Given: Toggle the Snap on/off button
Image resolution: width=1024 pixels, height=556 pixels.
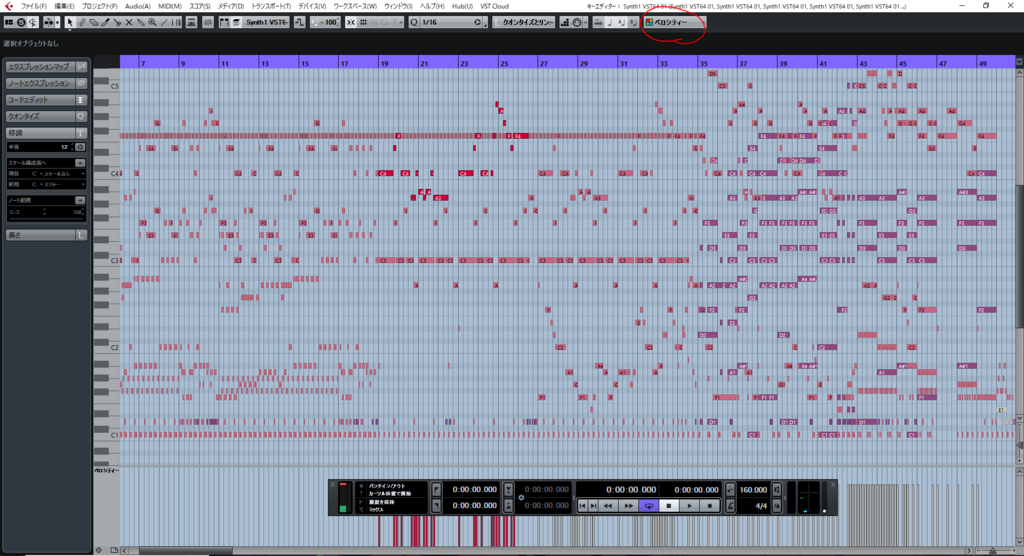Looking at the screenshot, I should [x=351, y=22].
